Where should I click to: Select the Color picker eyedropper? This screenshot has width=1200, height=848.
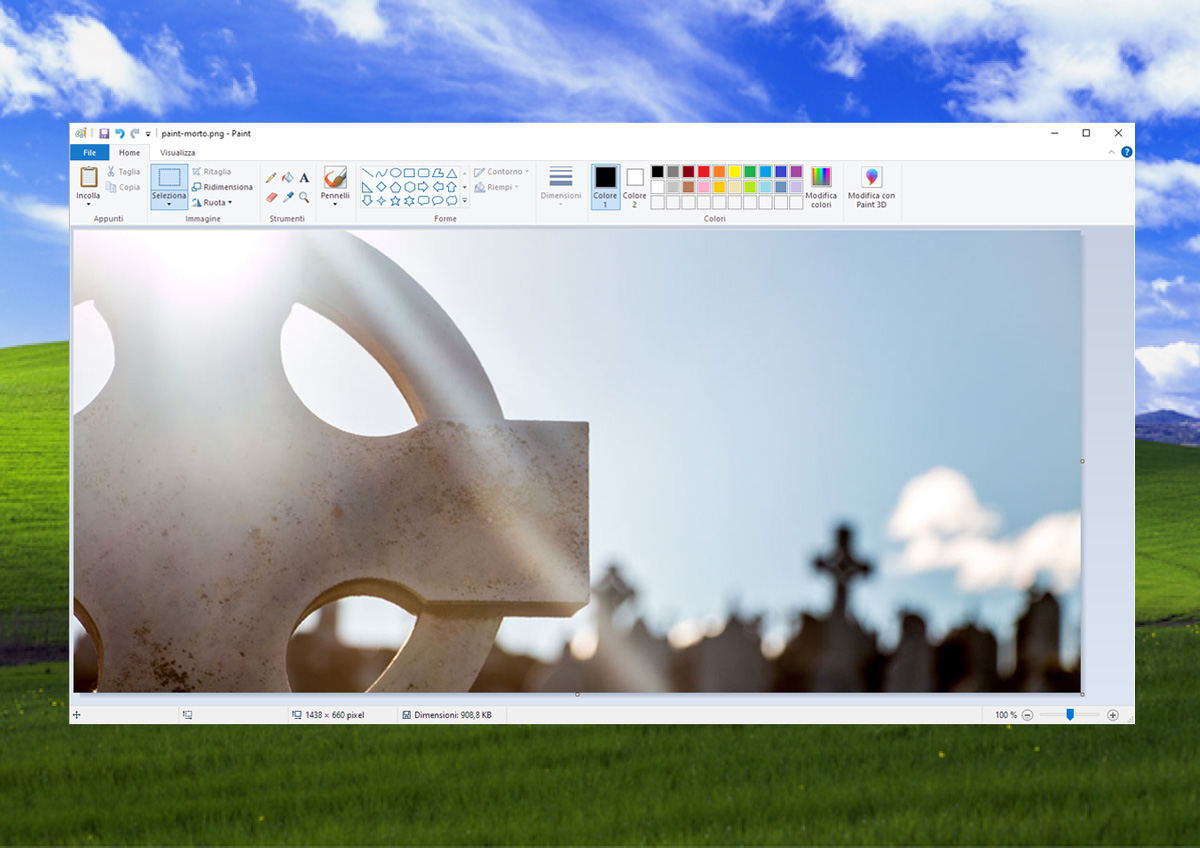click(288, 198)
